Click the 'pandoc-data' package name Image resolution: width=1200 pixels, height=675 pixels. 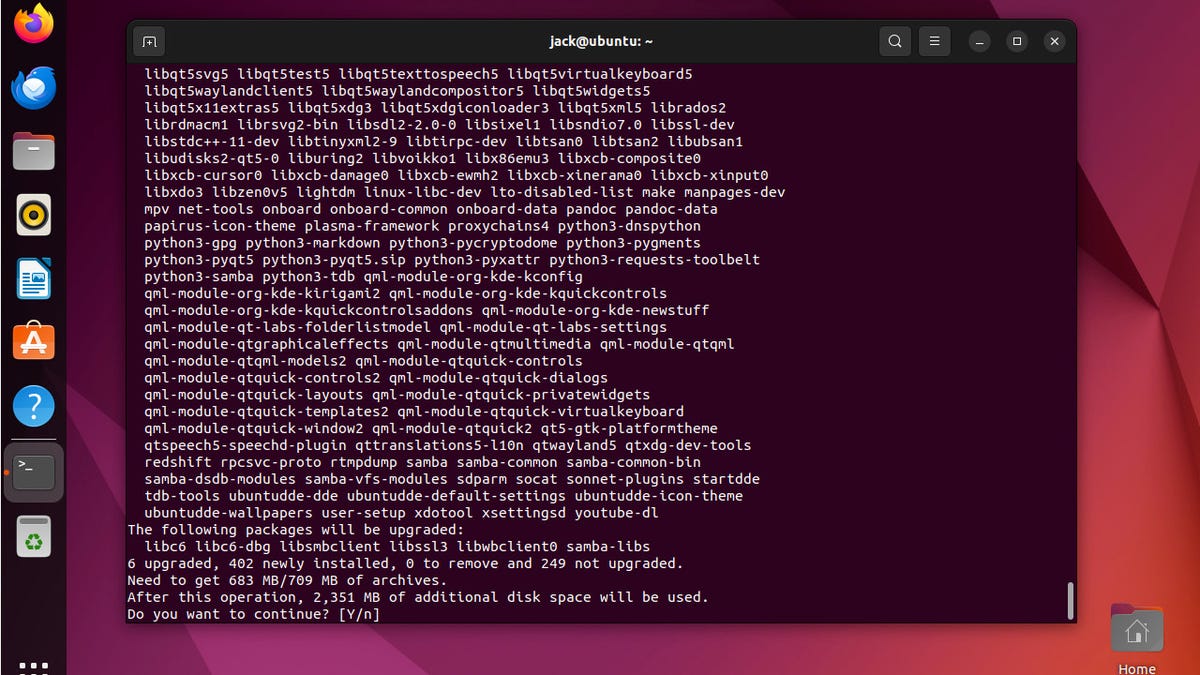(671, 209)
